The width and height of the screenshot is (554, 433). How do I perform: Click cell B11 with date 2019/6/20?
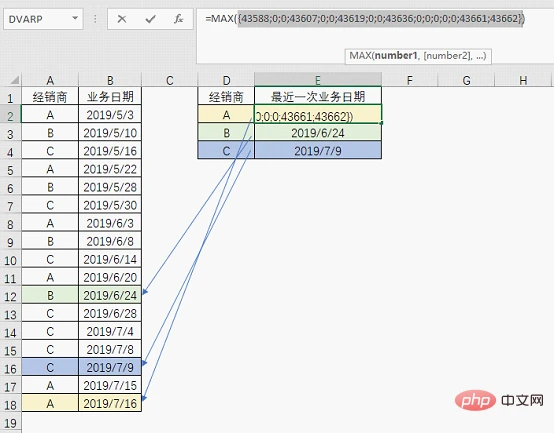(110, 277)
